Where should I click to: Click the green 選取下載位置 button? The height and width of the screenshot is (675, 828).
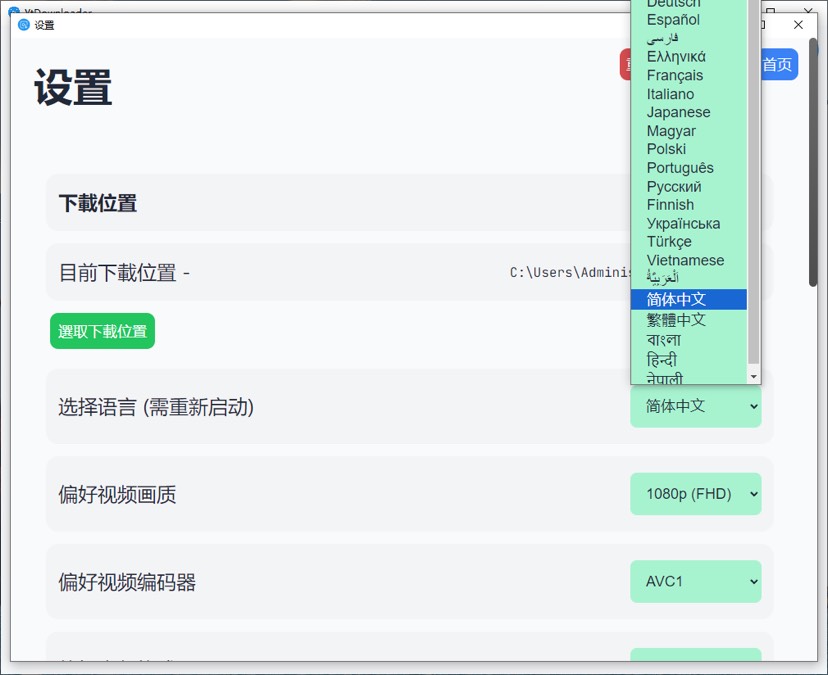(x=102, y=331)
